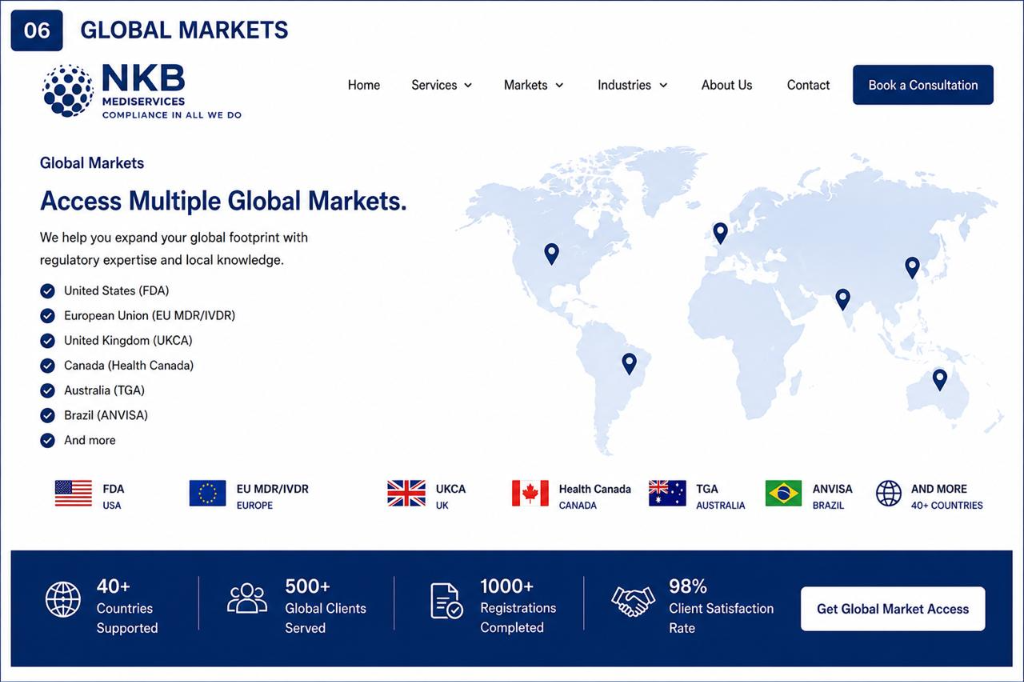Click the FDA USA label
Screen dimensions: 1024x682
[113, 496]
